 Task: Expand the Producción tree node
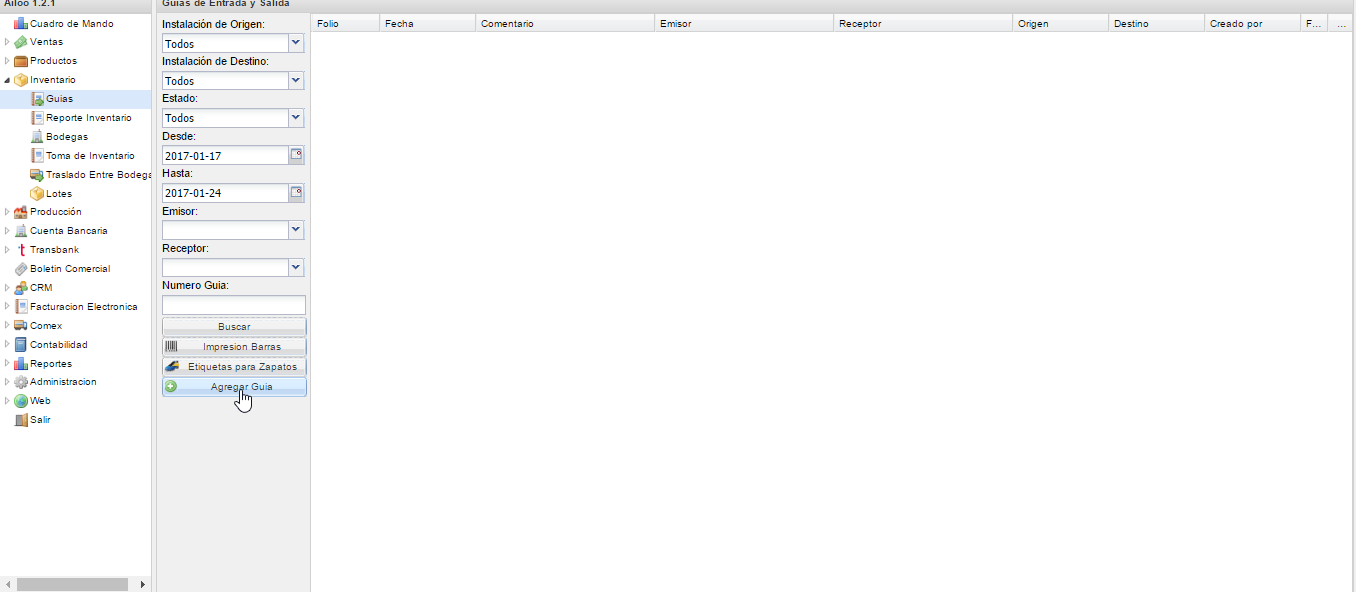pos(7,212)
